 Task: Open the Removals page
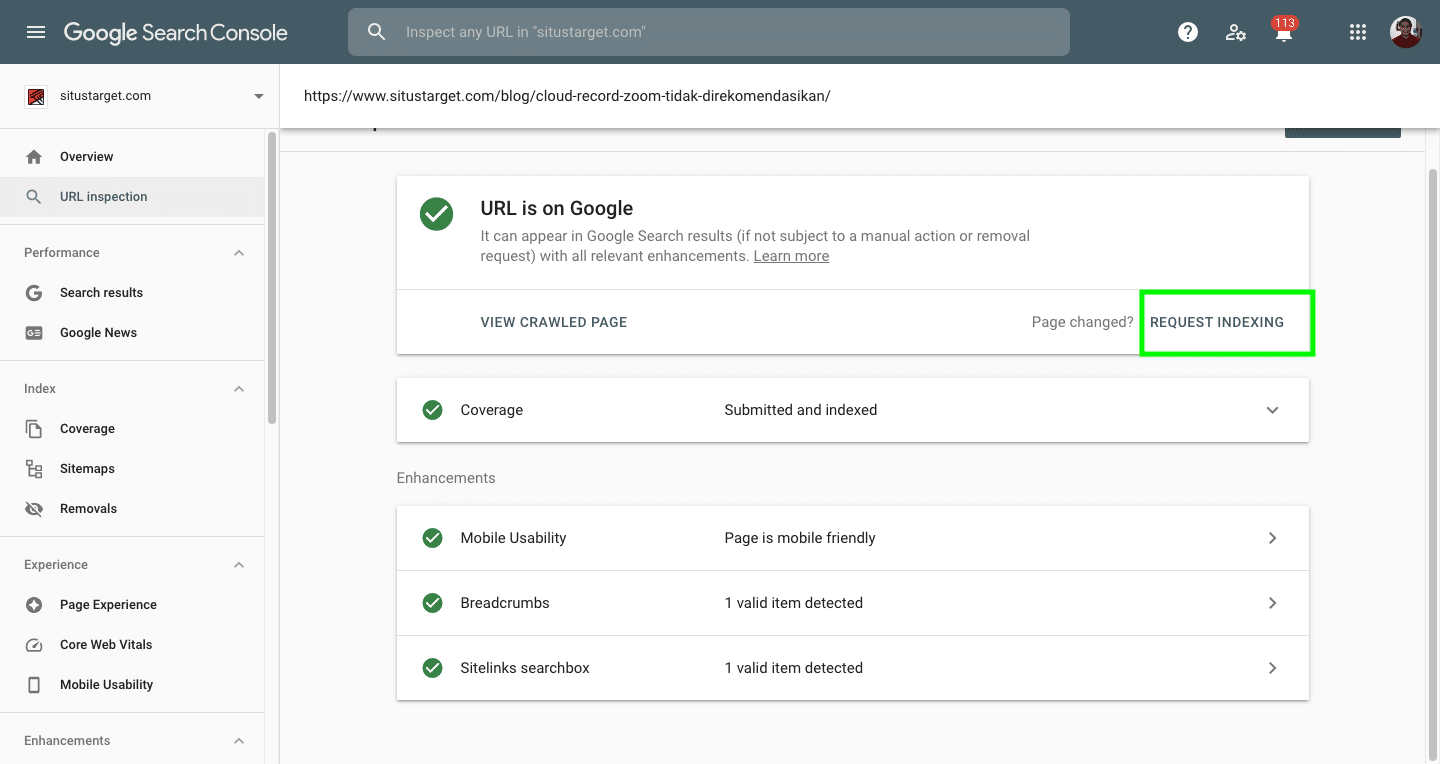132,509
